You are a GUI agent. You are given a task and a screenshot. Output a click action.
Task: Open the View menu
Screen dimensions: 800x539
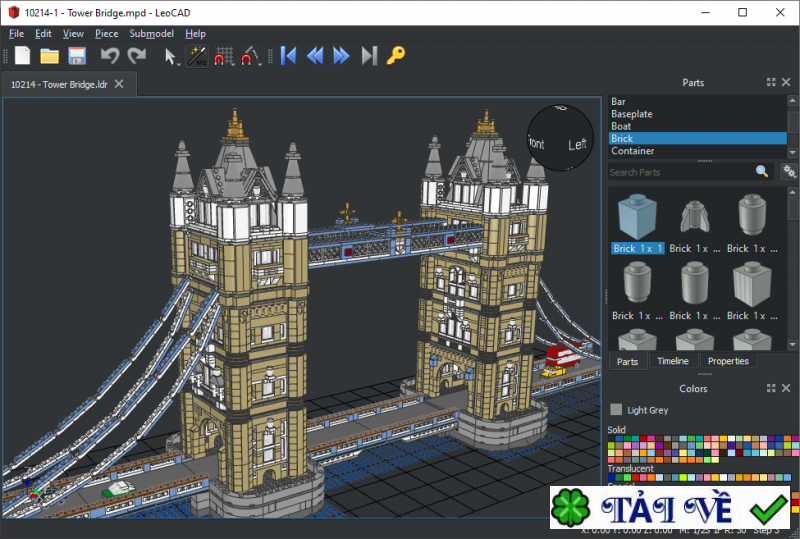click(73, 34)
